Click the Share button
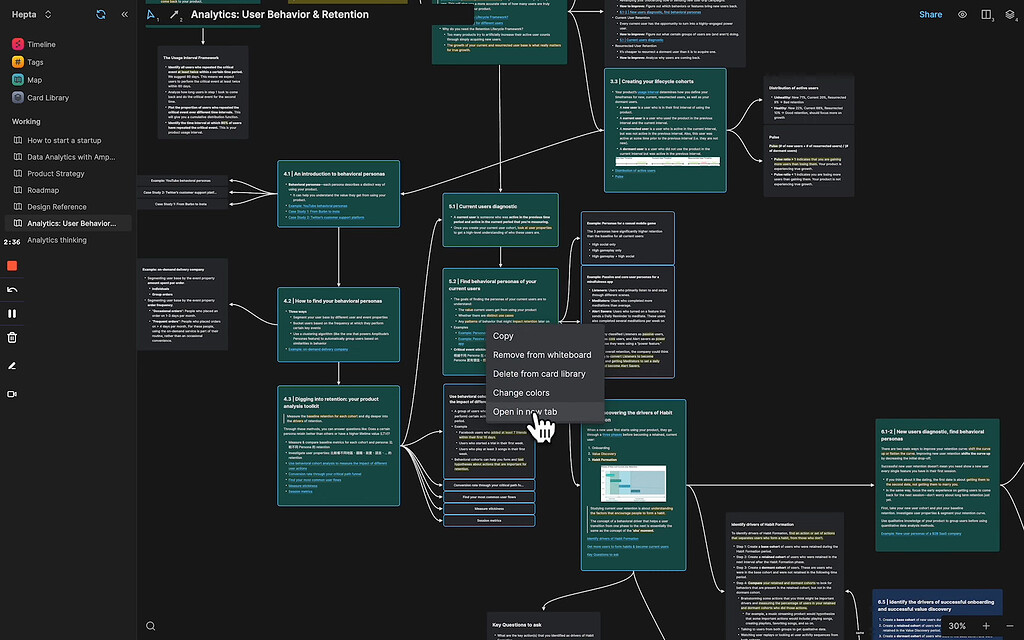Viewport: 1024px width, 640px height. (x=930, y=14)
